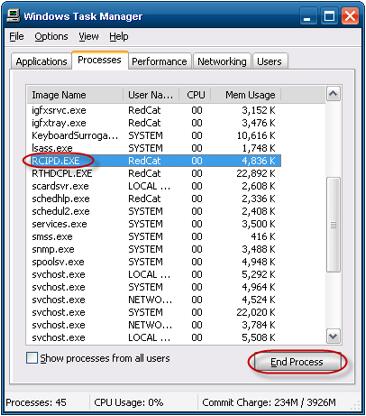Viewport: 366px width, 416px height.
Task: Select svchost.exe using 4,524 K
Action: click(154, 300)
